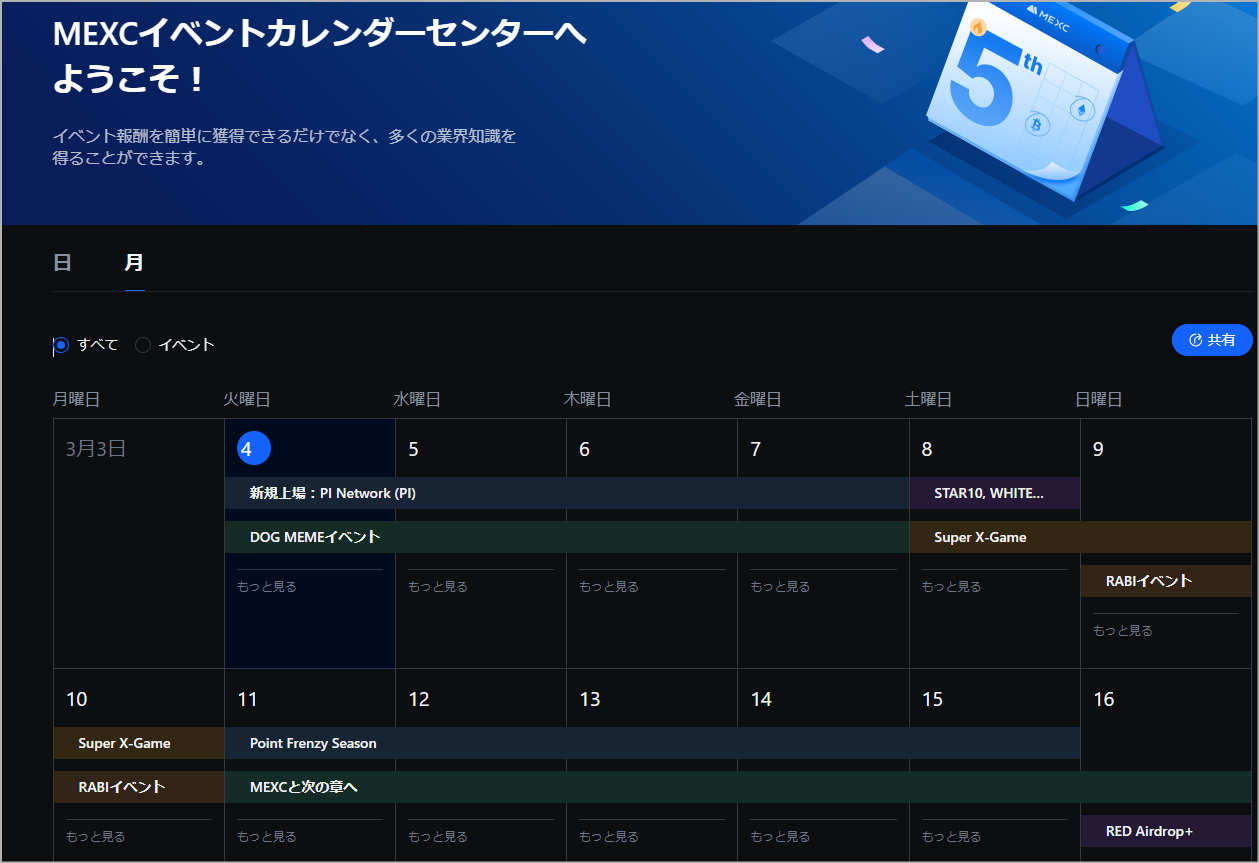Image resolution: width=1259 pixels, height=863 pixels.
Task: Open the MEXCと次の章へ event bar
Action: 304,787
